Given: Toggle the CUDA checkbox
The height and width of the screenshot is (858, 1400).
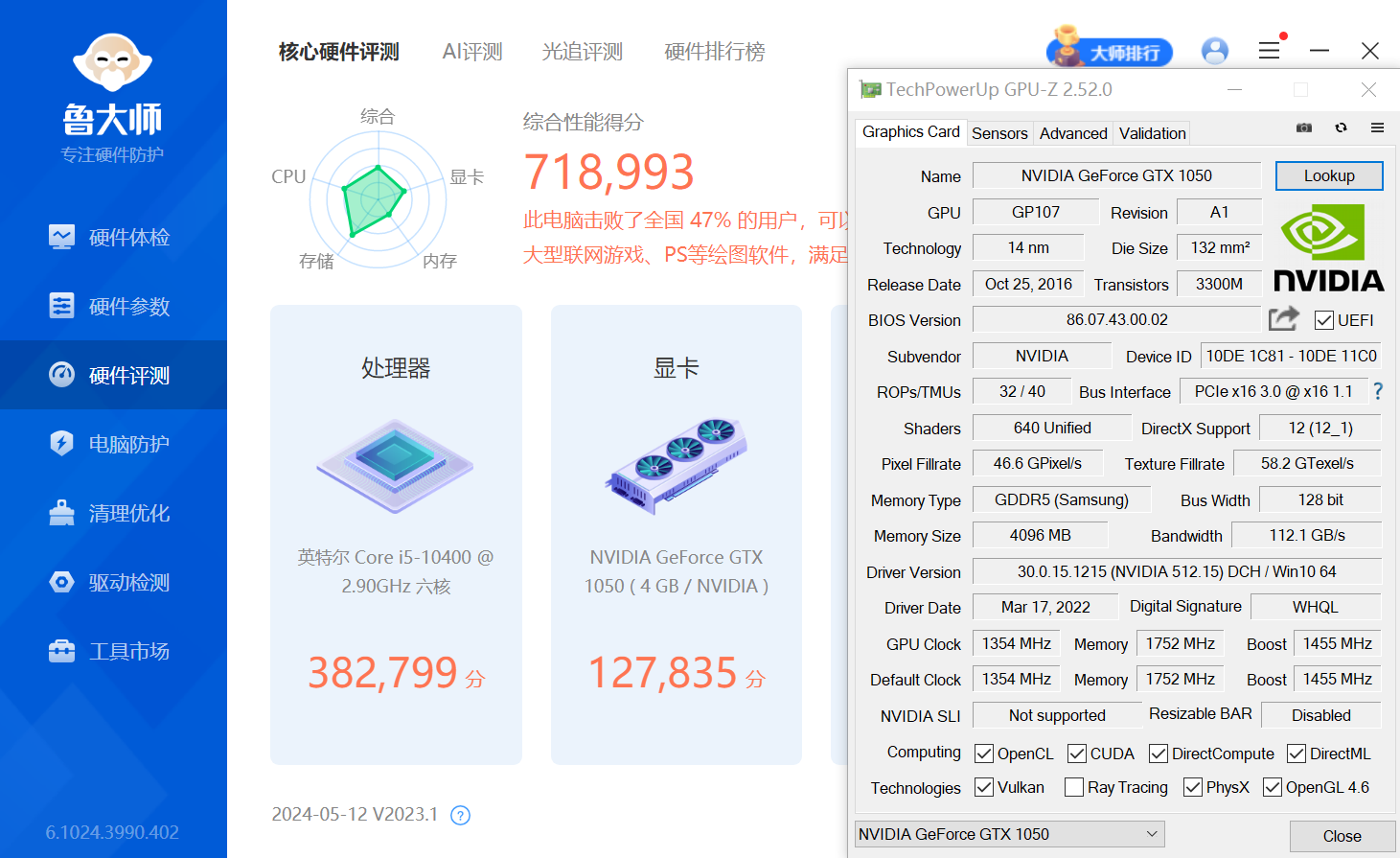Looking at the screenshot, I should [x=1077, y=754].
